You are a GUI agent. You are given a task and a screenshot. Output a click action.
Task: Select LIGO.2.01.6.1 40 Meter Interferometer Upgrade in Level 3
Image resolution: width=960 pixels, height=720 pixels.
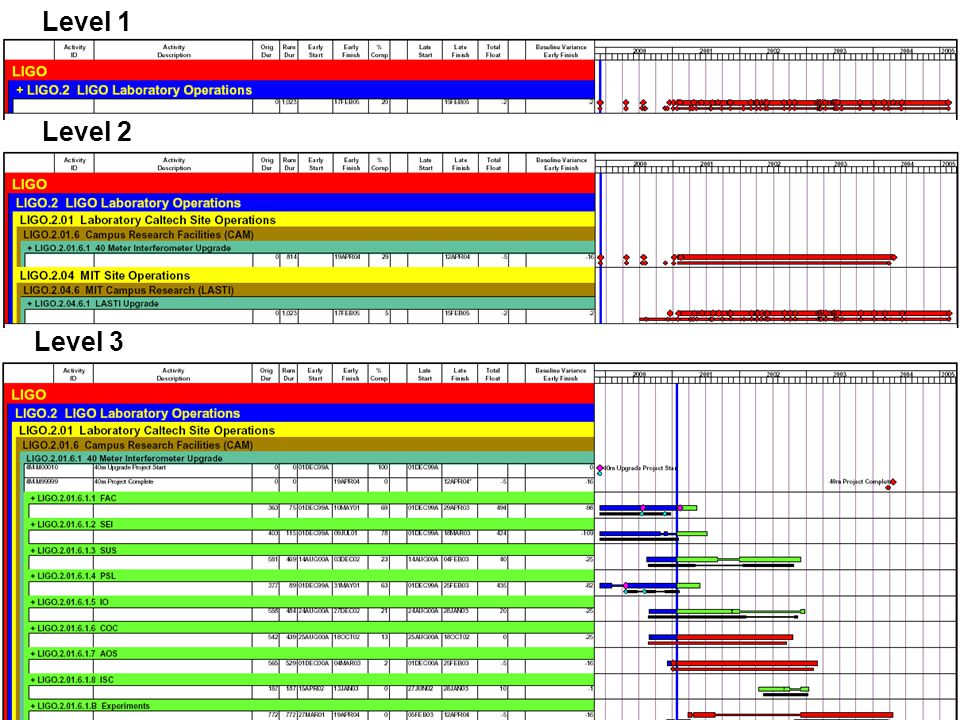coord(309,458)
